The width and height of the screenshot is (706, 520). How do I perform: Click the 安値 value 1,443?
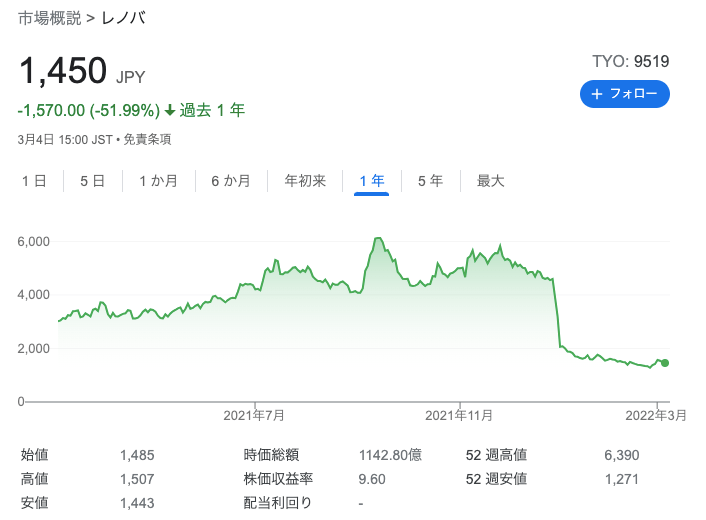click(x=137, y=503)
